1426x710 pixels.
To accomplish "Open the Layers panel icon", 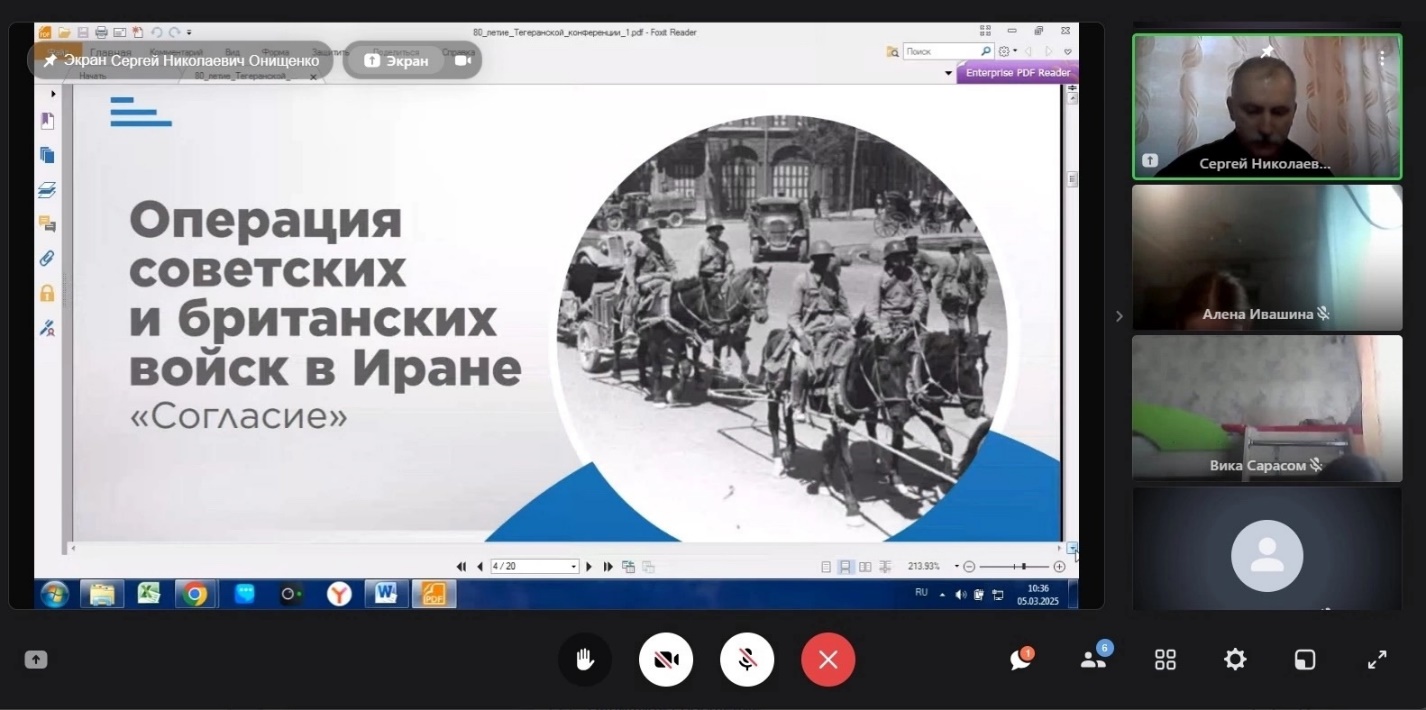I will click(47, 190).
